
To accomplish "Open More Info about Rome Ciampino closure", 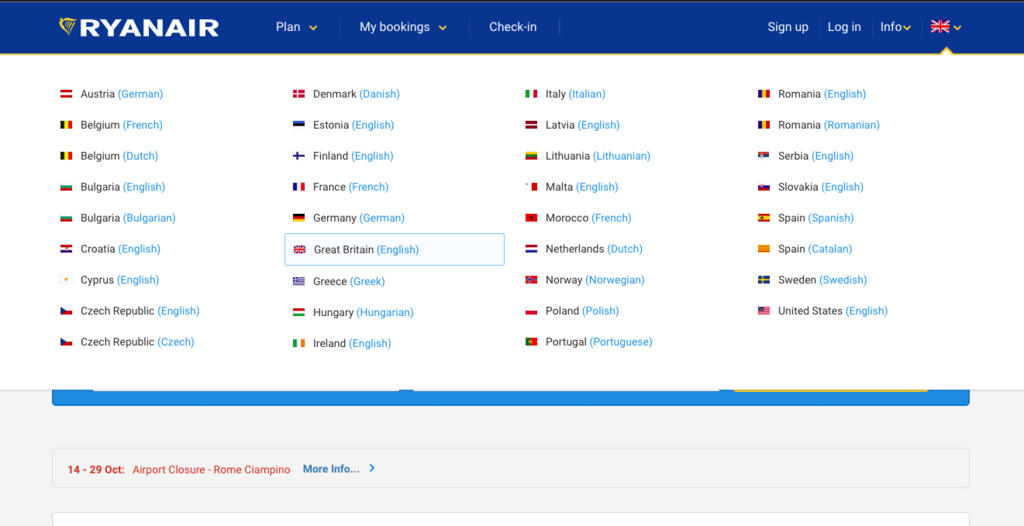I will point(331,469).
